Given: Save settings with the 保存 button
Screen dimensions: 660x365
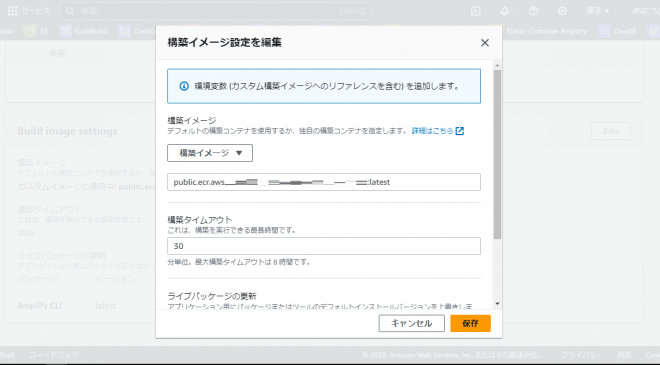Looking at the screenshot, I should tap(470, 323).
